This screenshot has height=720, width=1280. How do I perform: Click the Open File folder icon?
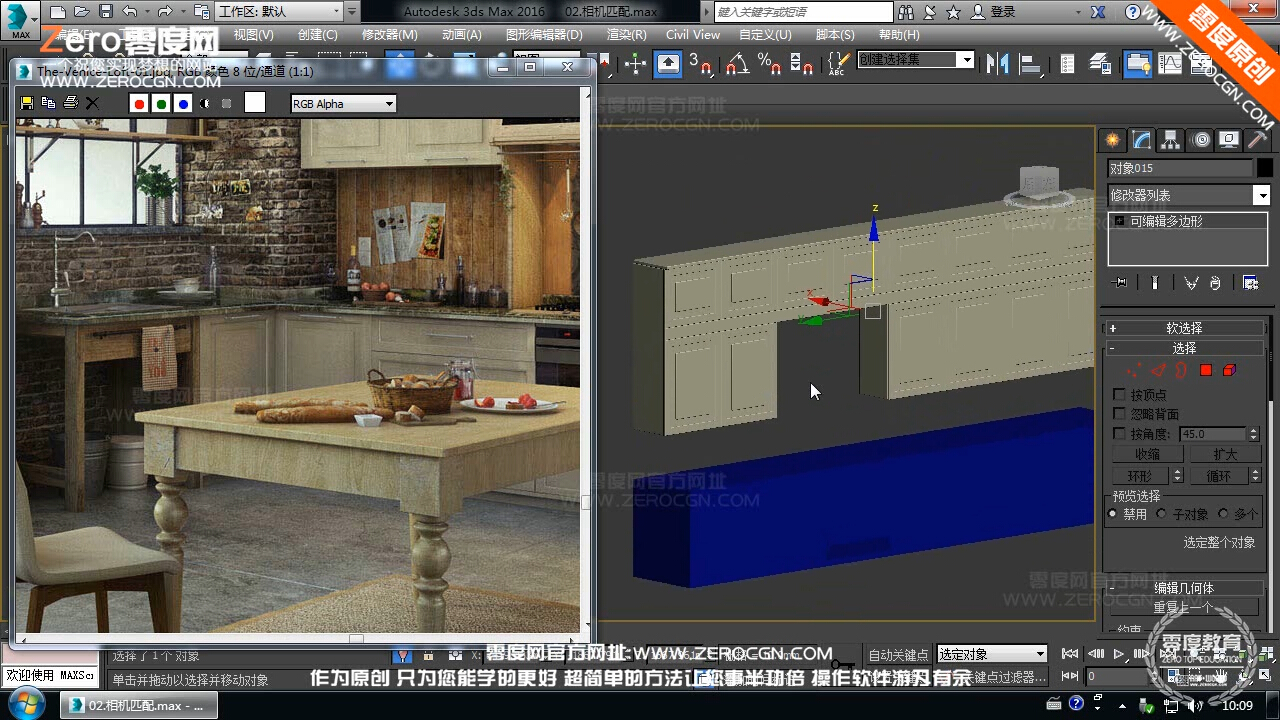(83, 12)
